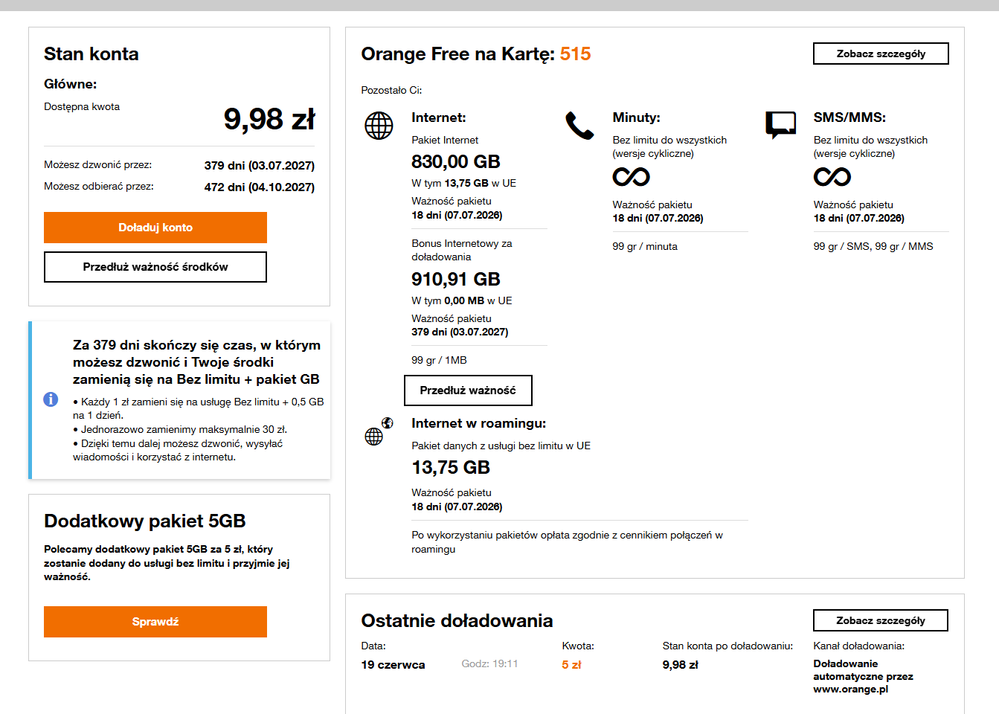Click the Doładuj konto button

(155, 227)
